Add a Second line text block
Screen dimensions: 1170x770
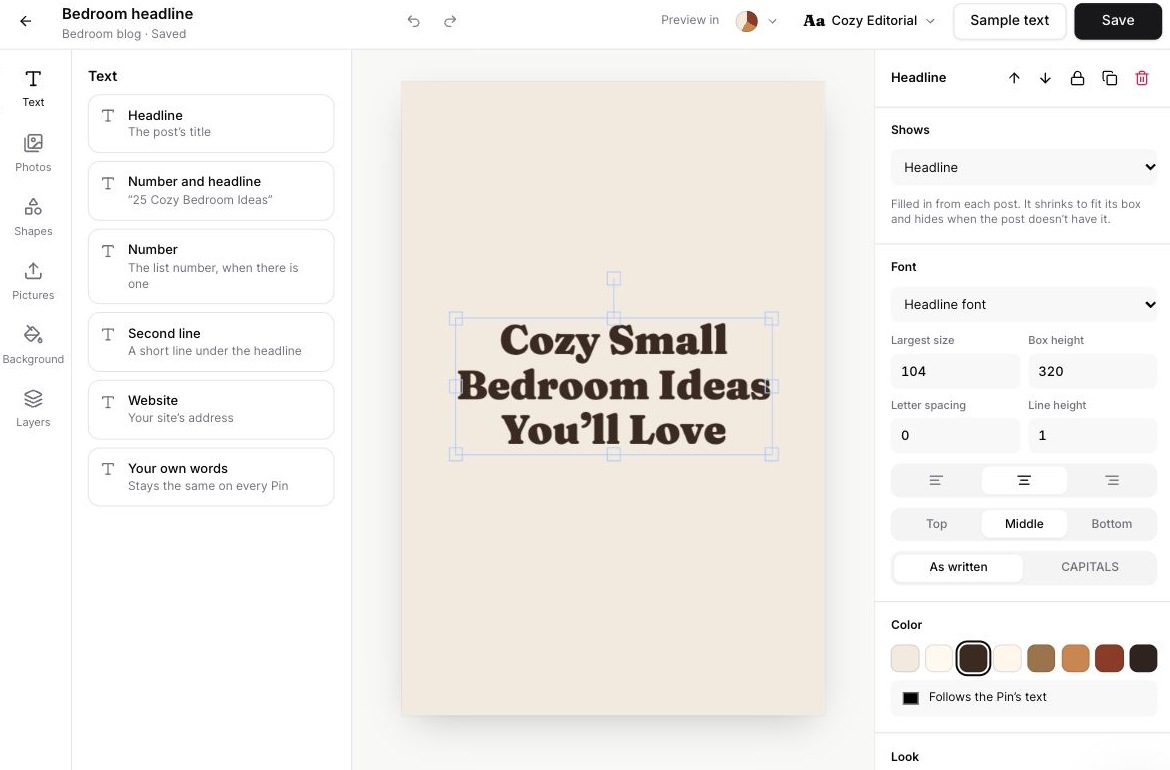point(211,342)
